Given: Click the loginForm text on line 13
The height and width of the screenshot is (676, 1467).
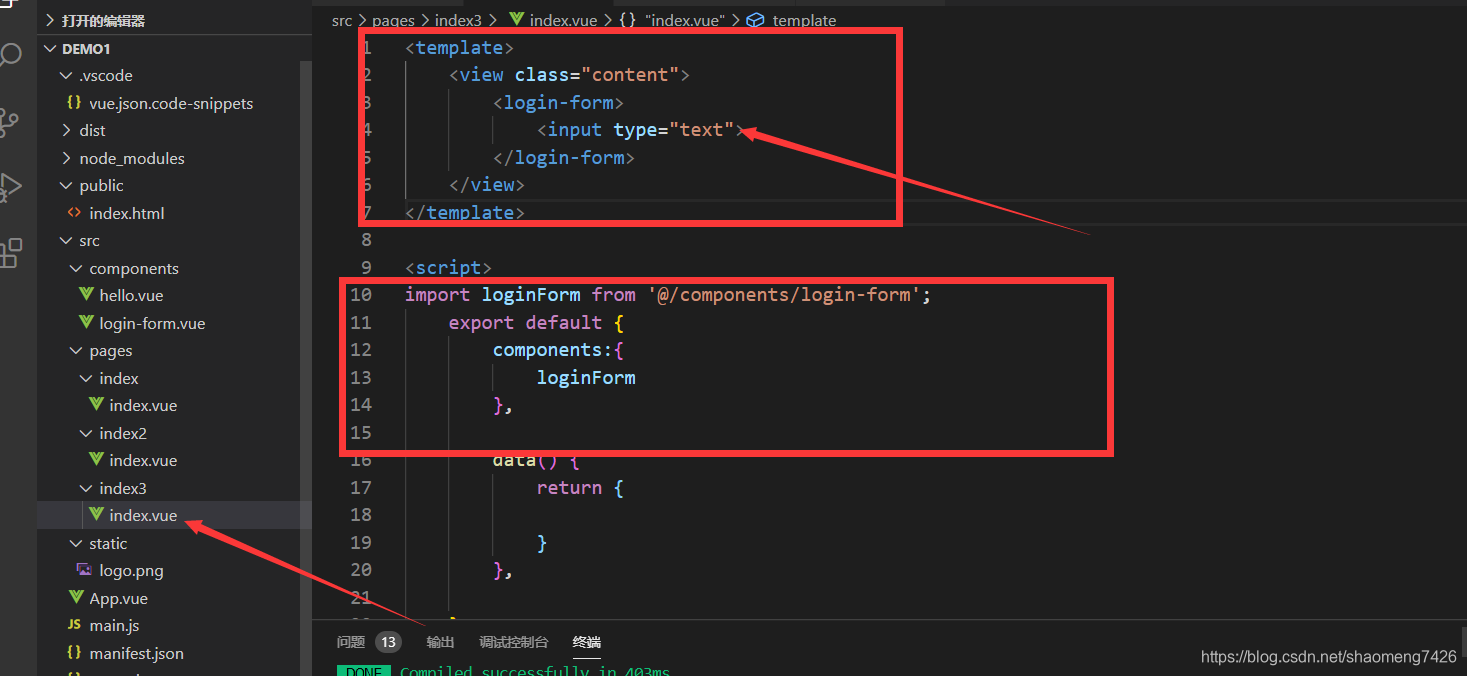Looking at the screenshot, I should point(586,377).
